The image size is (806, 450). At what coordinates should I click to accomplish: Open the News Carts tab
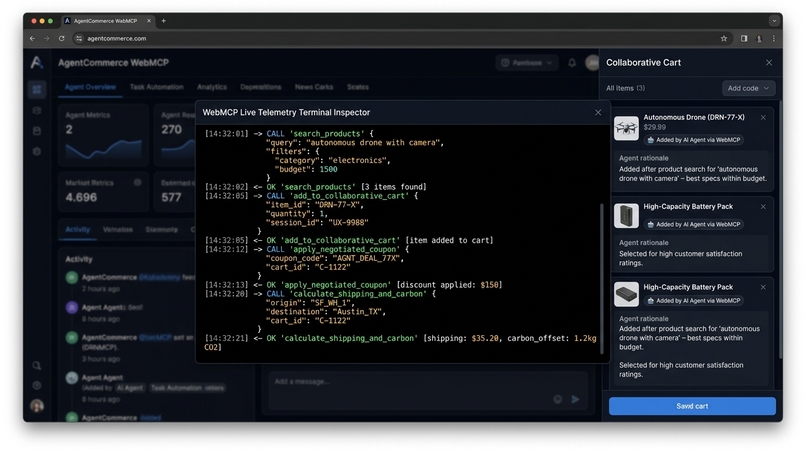(x=314, y=87)
